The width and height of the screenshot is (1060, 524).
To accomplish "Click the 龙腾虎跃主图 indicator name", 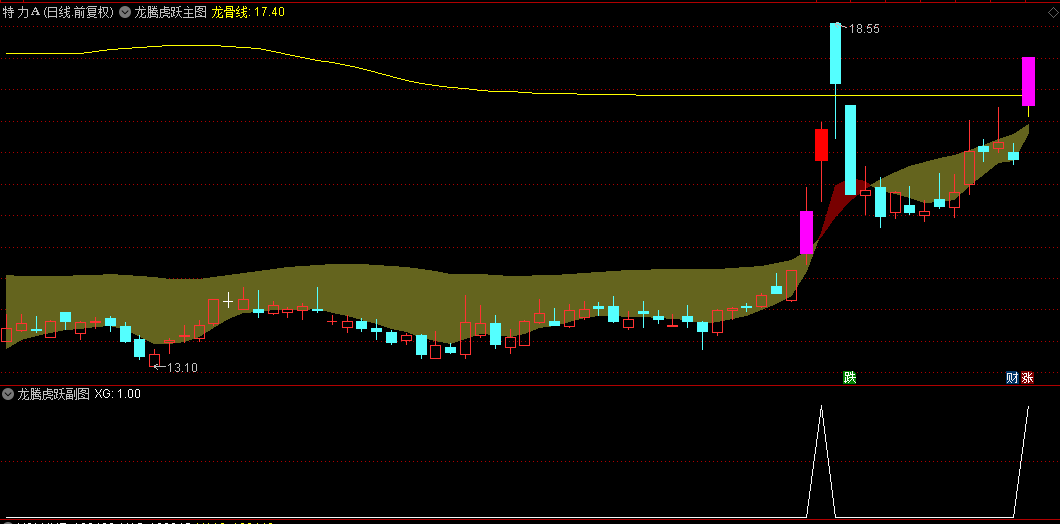I will pos(170,11).
